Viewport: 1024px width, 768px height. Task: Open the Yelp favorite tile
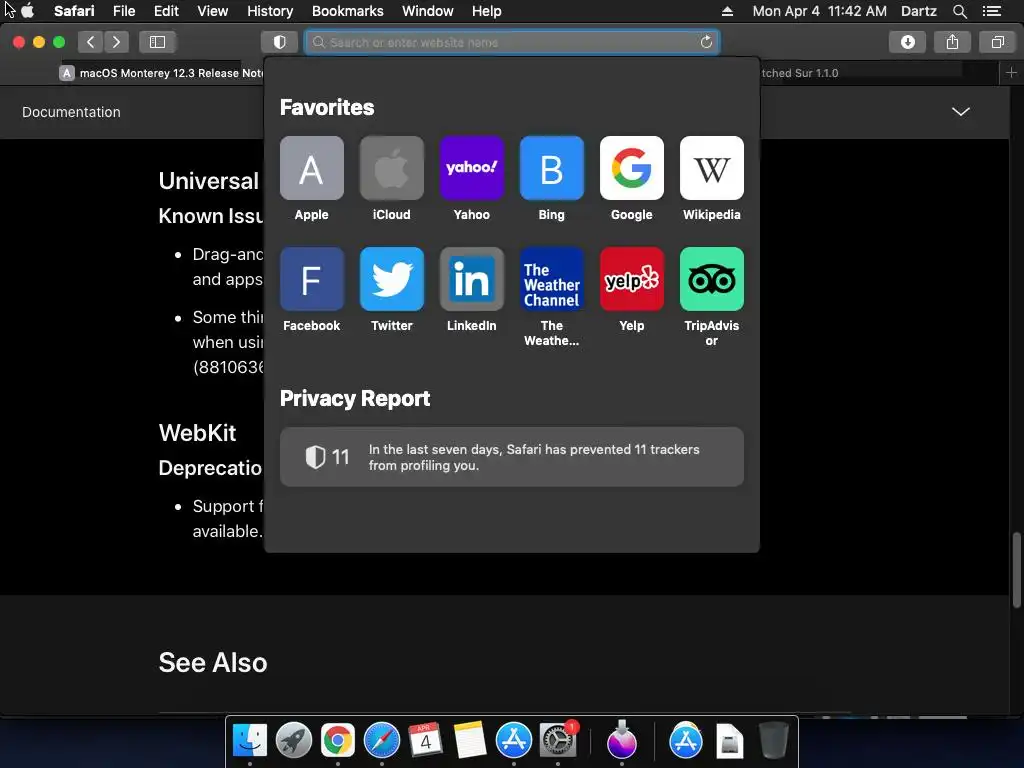(x=632, y=279)
